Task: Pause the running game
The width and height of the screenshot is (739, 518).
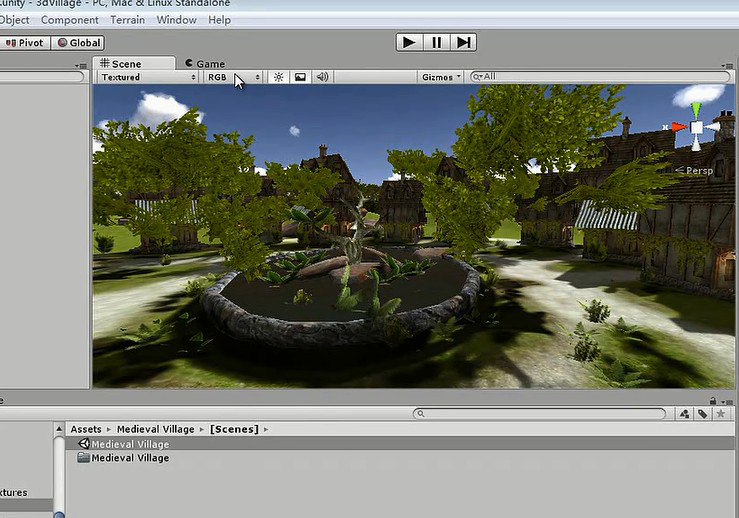Action: 436,42
